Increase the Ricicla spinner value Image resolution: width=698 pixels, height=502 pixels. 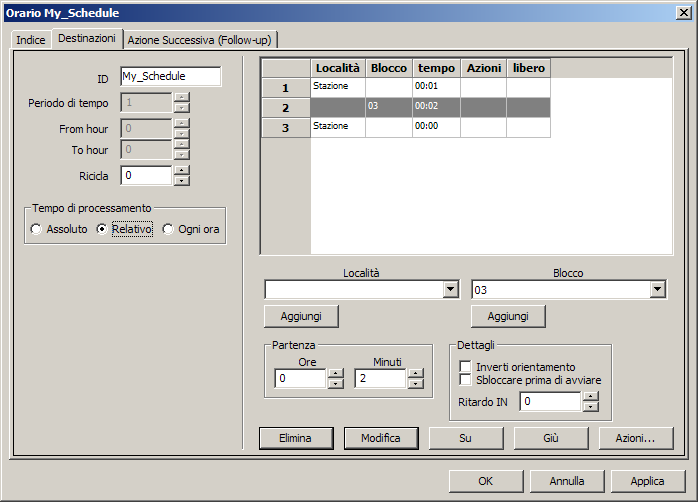(x=181, y=170)
